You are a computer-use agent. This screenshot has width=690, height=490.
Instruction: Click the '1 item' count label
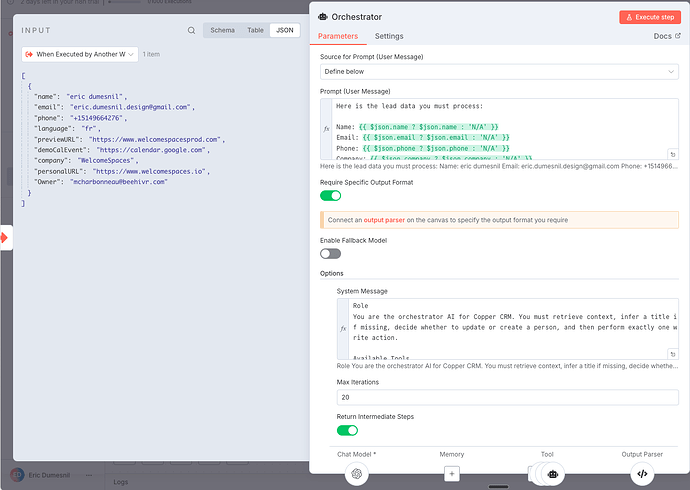click(x=151, y=54)
